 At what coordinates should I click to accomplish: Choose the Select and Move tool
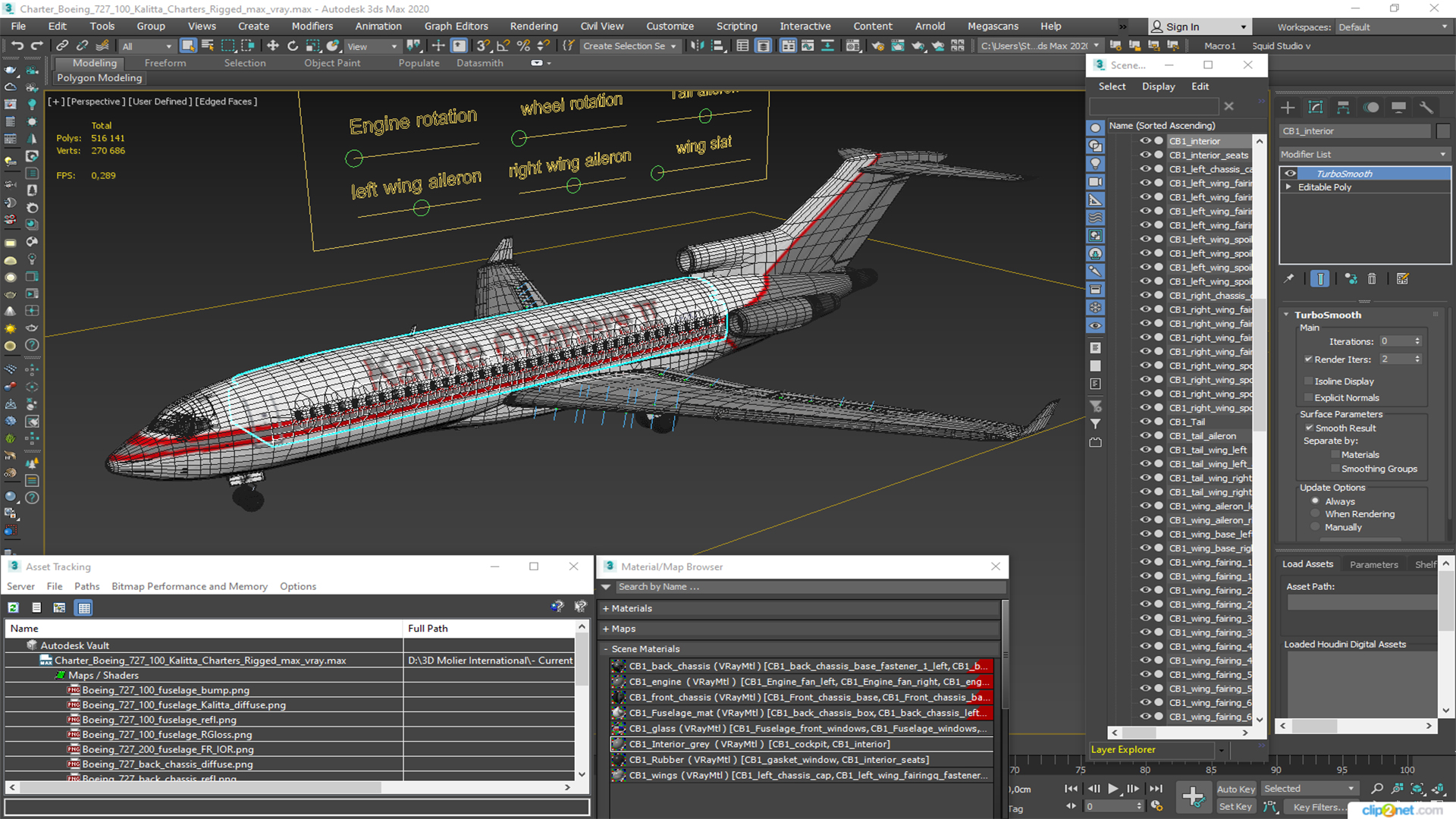(x=273, y=46)
